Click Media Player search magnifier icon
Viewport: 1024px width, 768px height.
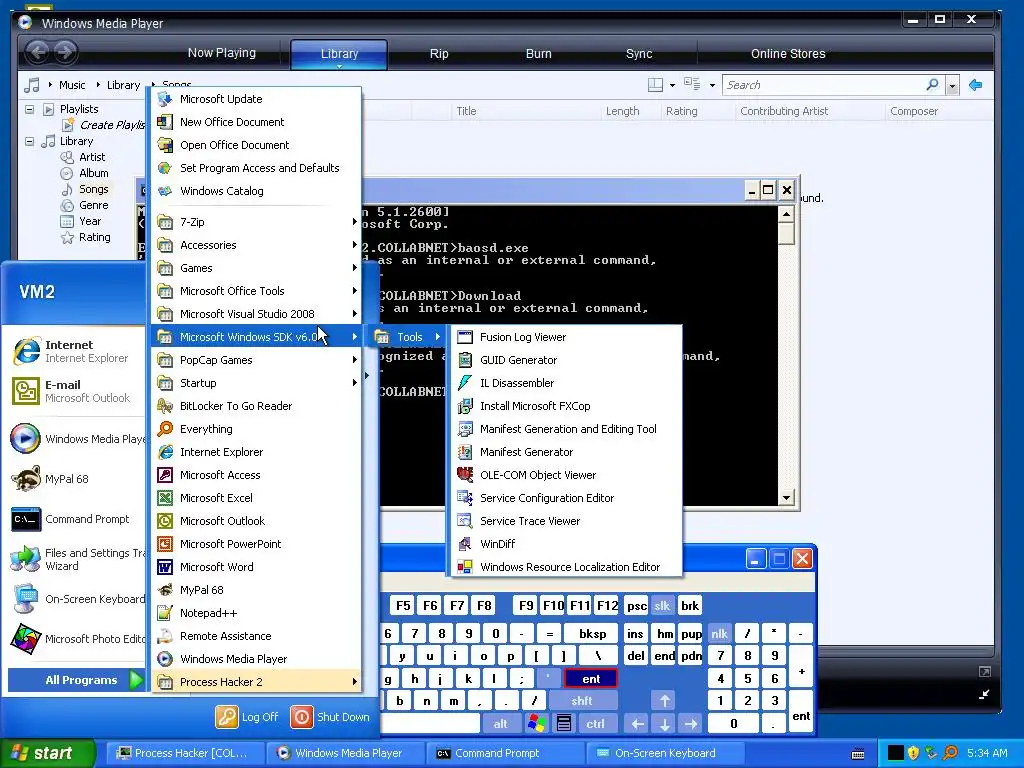(x=933, y=85)
